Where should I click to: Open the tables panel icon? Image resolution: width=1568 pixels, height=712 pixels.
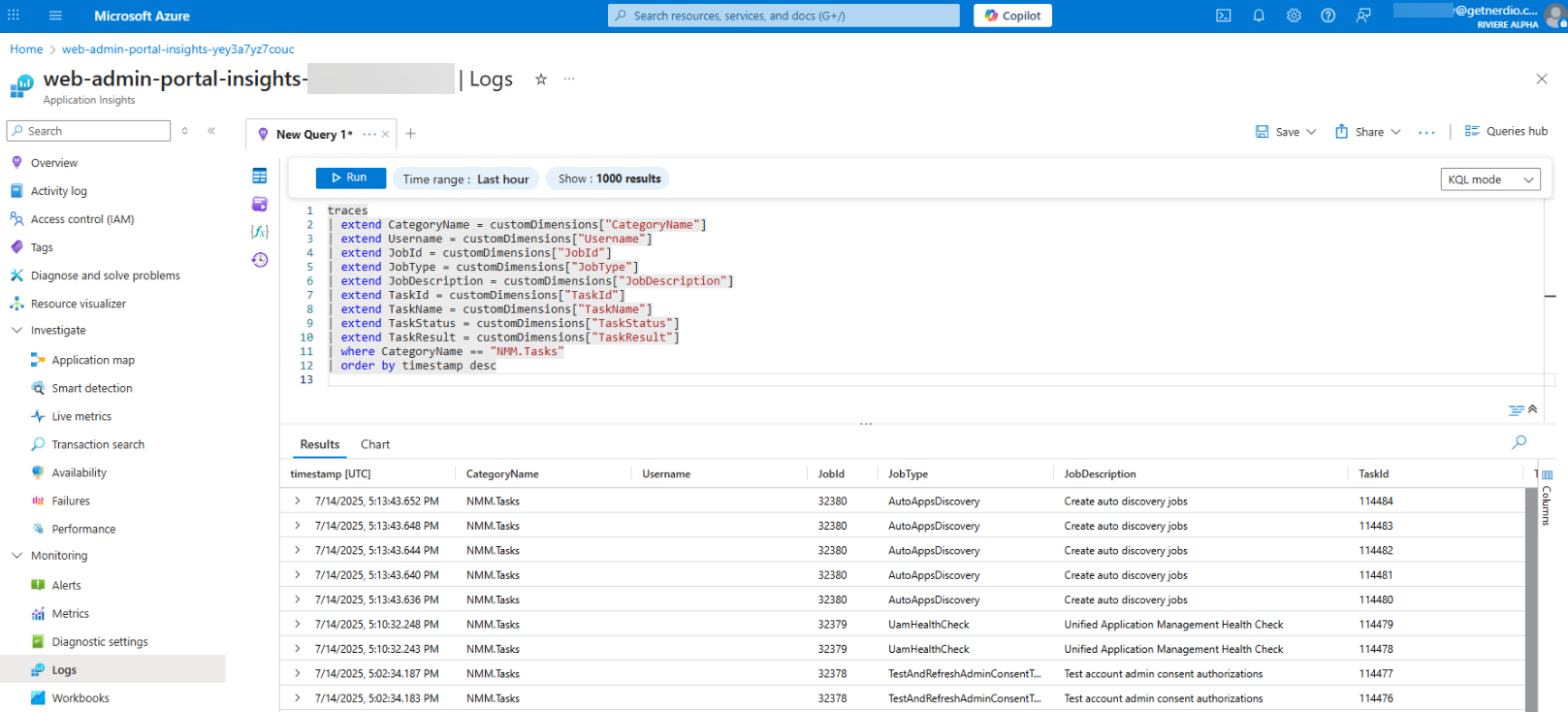[260, 176]
